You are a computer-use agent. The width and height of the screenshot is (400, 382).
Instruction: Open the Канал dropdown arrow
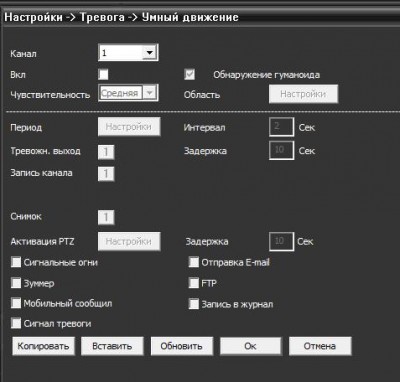[149, 53]
